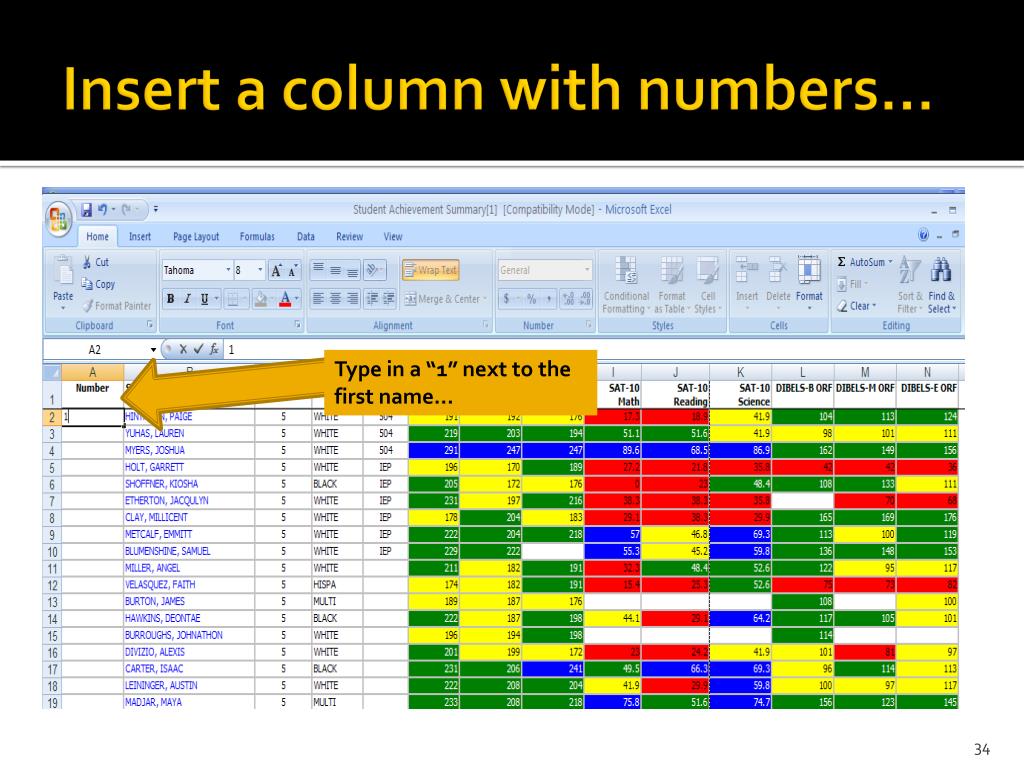Screen dimensions: 1024x768
Task: Open the cell borders button
Action: (232, 299)
